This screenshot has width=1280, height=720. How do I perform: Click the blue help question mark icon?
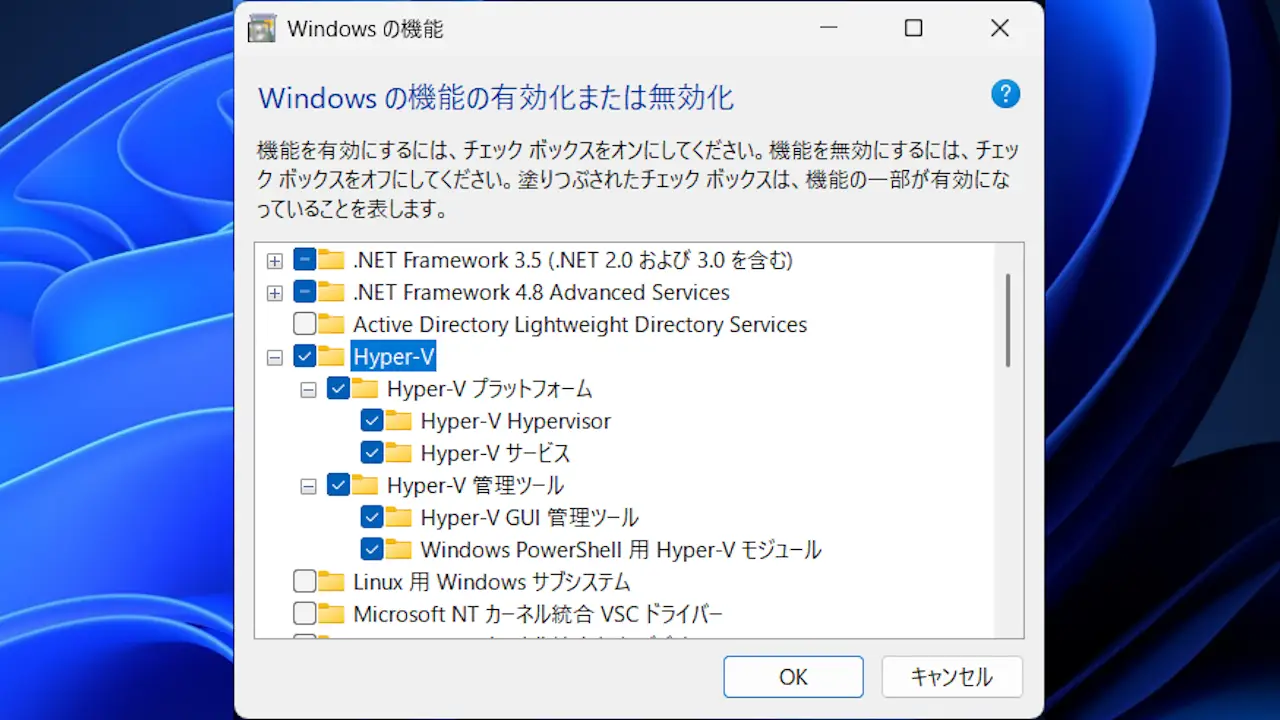[x=1005, y=95]
